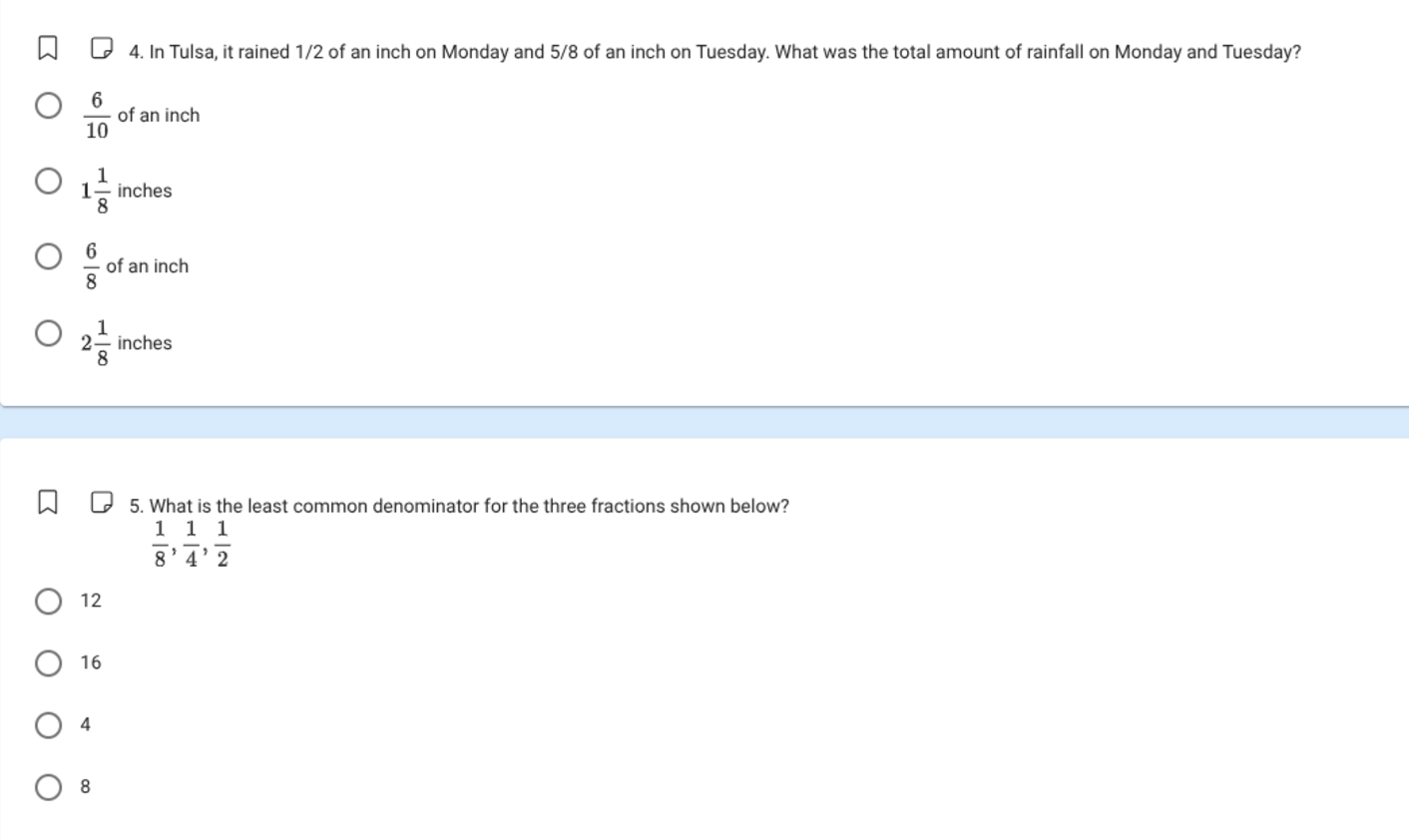The image size is (1409, 840).
Task: Click the '6/10 of an inch' label text
Action: click(x=143, y=116)
